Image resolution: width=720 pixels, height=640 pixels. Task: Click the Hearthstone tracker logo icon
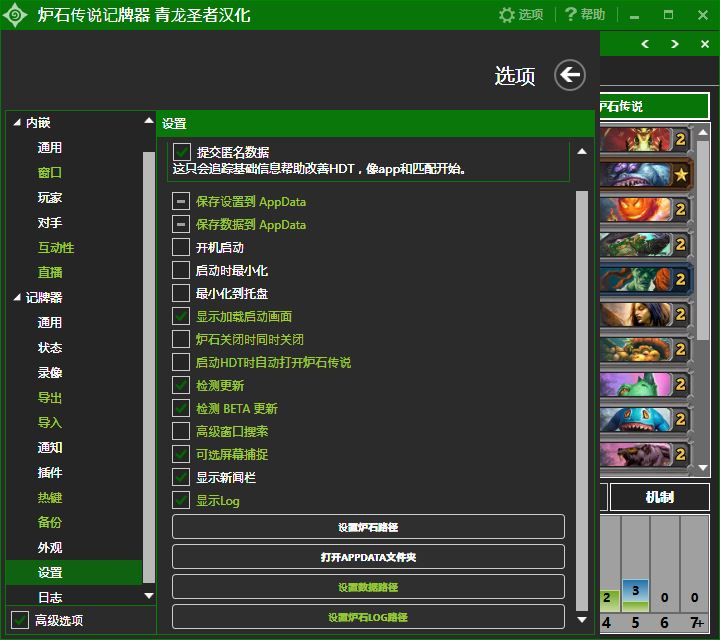(x=15, y=15)
